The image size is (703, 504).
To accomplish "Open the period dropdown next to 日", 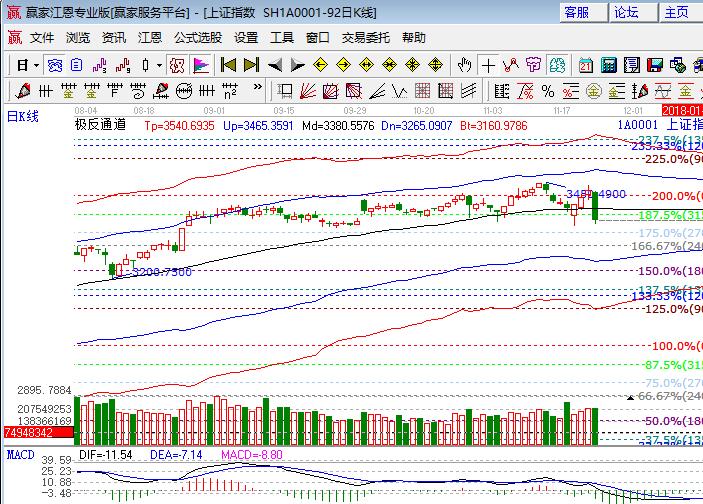I will [x=36, y=65].
